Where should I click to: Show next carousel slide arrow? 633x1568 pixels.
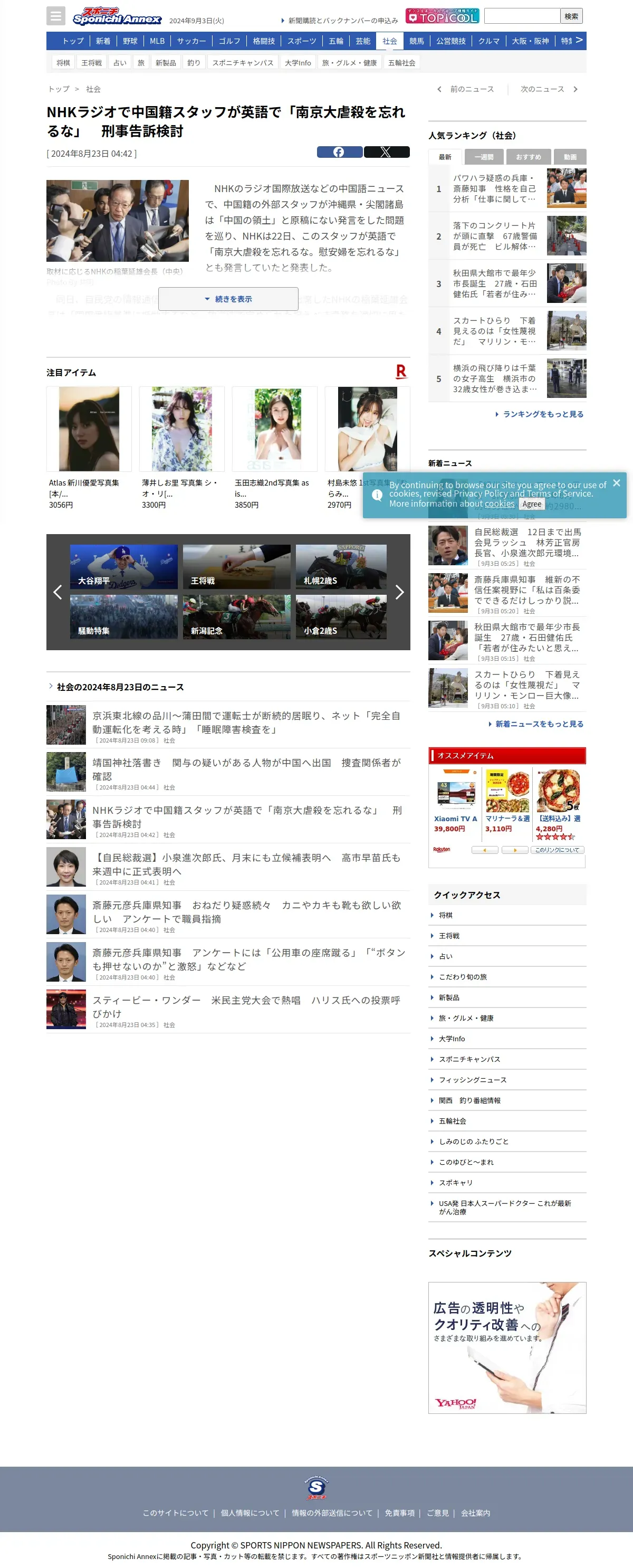[x=399, y=592]
